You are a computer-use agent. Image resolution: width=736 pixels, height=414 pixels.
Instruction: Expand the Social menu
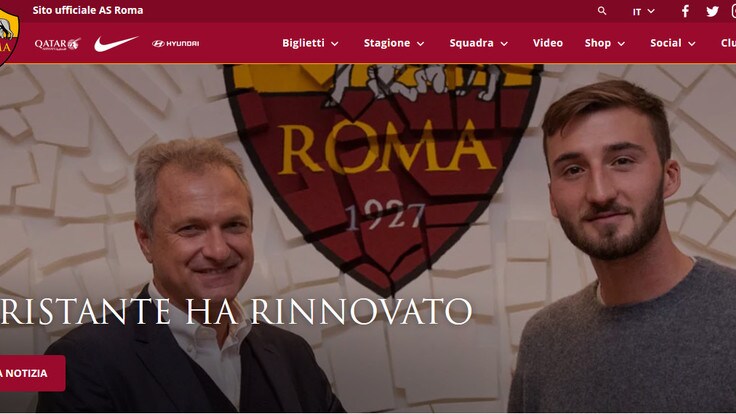pos(673,43)
